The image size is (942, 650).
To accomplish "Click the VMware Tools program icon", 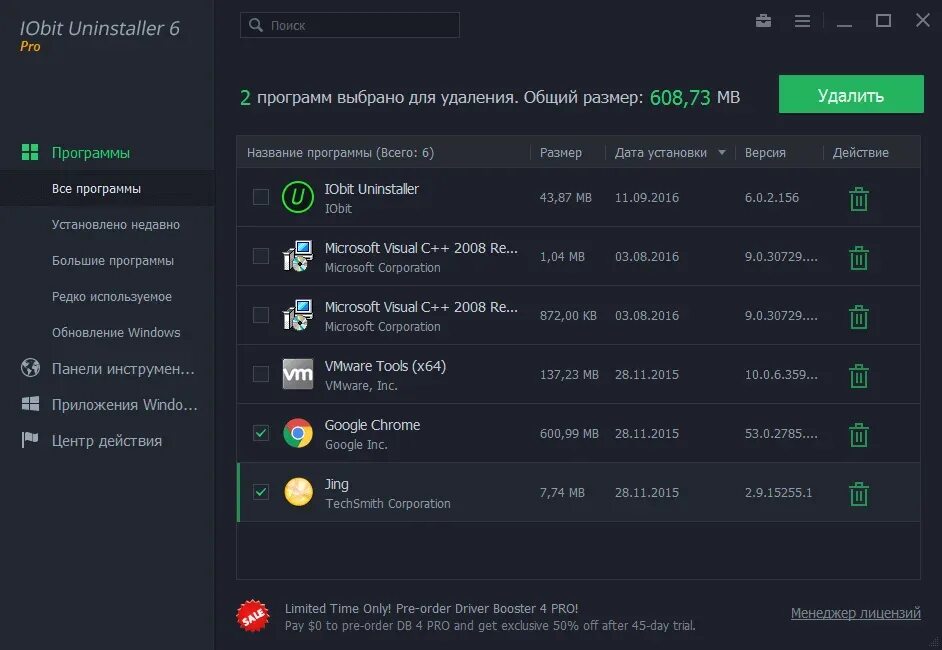I will [x=297, y=374].
